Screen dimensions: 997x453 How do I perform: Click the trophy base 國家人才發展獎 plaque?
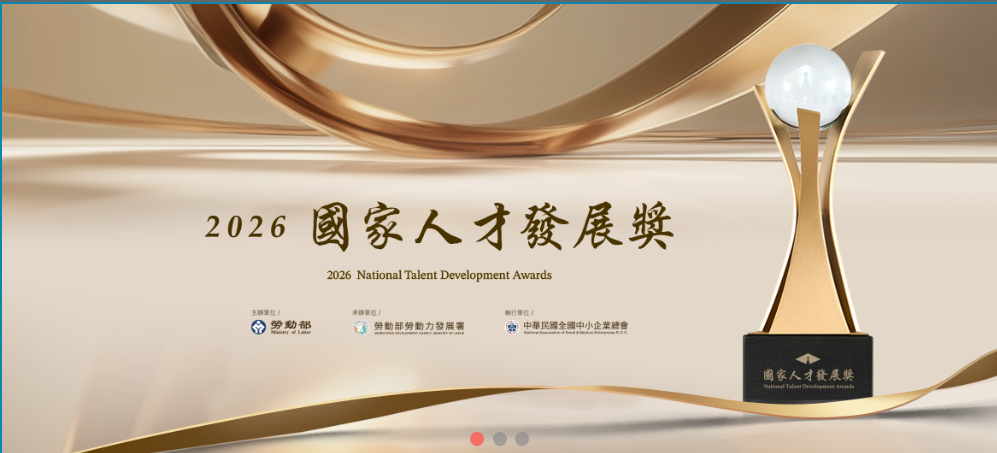click(x=808, y=368)
